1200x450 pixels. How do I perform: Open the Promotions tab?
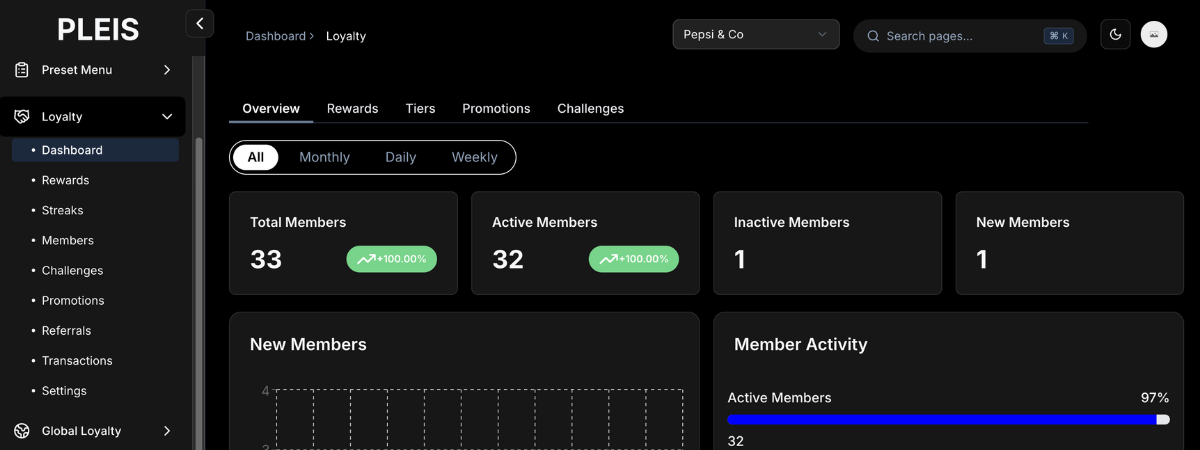click(496, 108)
